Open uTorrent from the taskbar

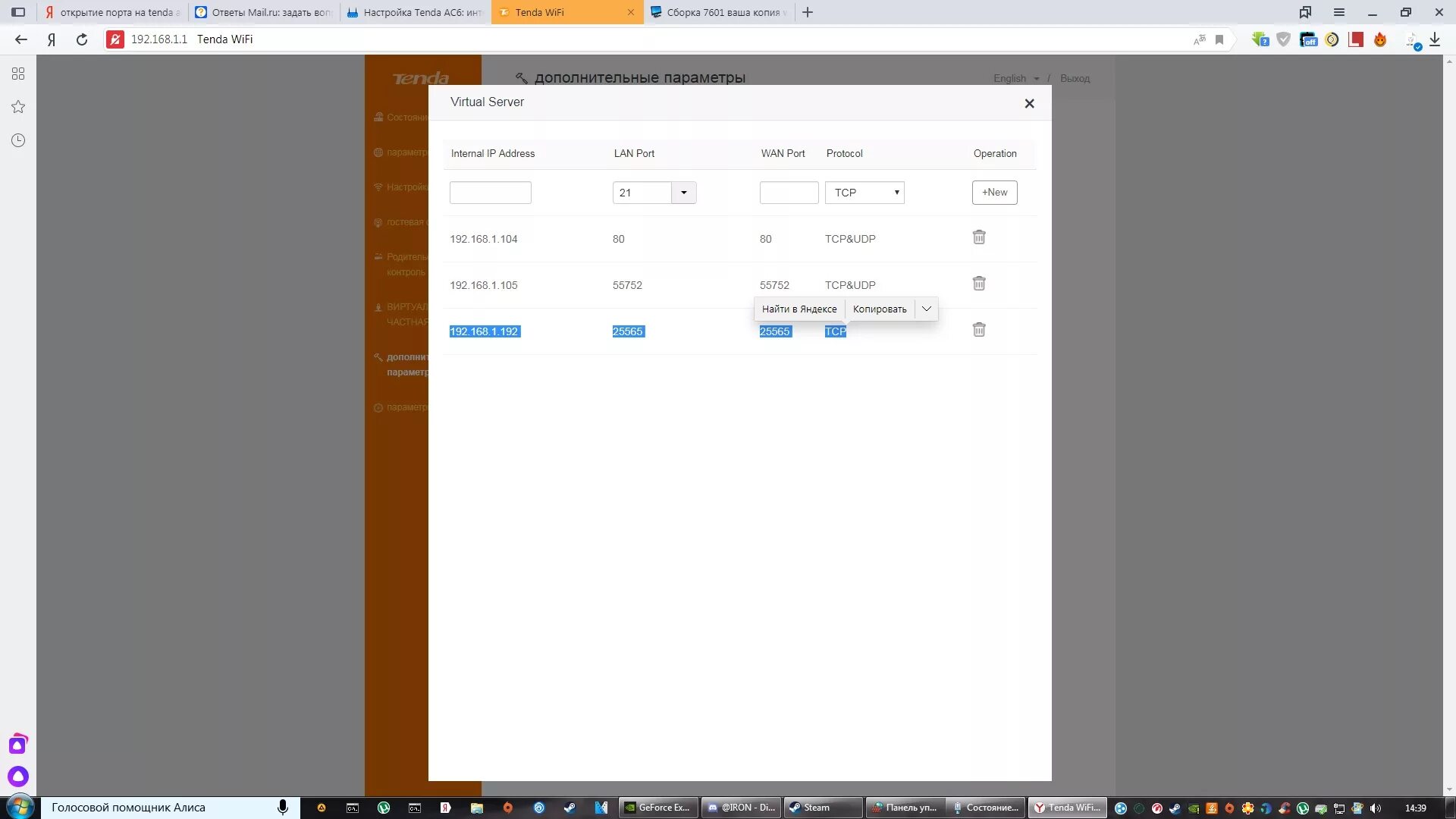pos(384,808)
